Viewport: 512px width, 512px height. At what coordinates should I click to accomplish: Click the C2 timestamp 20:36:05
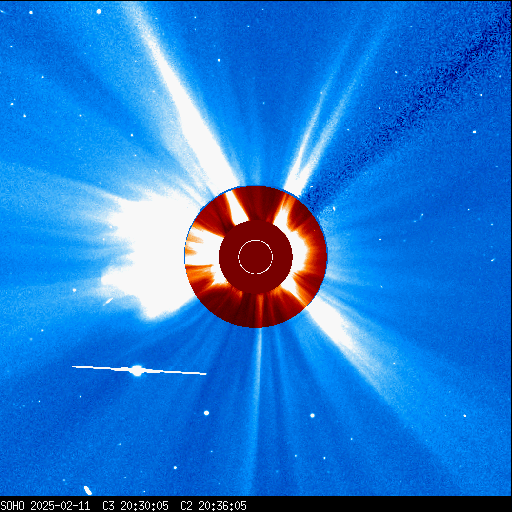(222, 506)
